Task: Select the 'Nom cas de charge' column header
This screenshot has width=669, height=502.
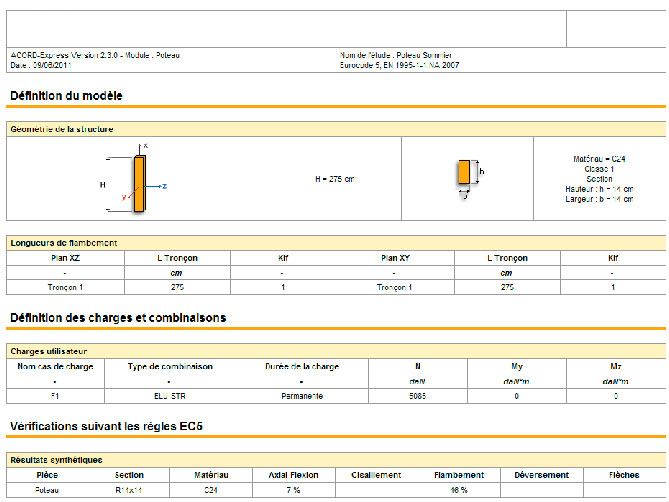Action: click(x=55, y=366)
